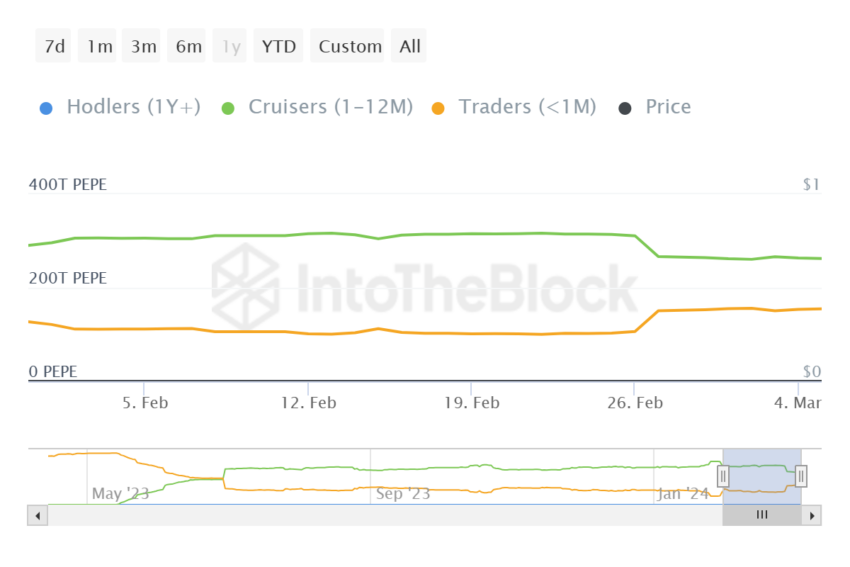Click the scrollbar right arrow
The image size is (850, 567).
[812, 515]
